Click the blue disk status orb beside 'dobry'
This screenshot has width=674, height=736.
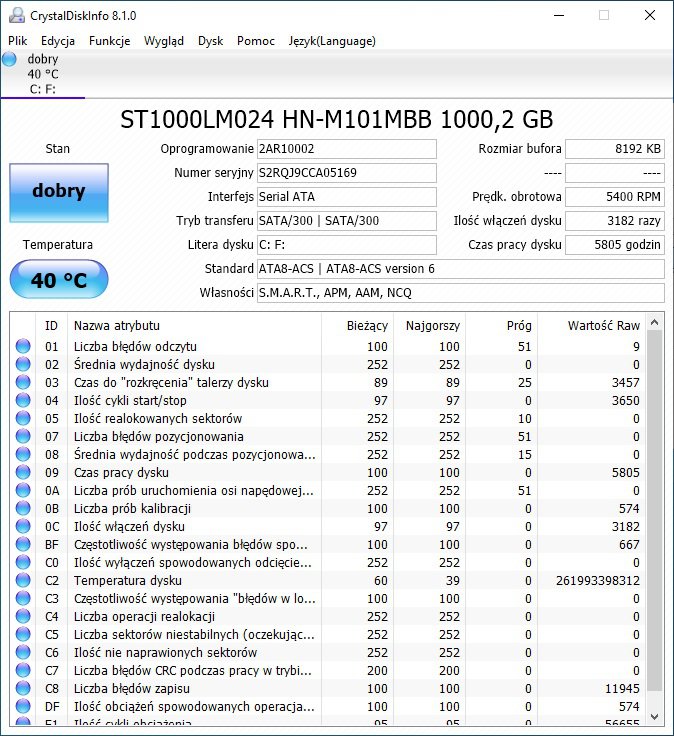point(9,59)
